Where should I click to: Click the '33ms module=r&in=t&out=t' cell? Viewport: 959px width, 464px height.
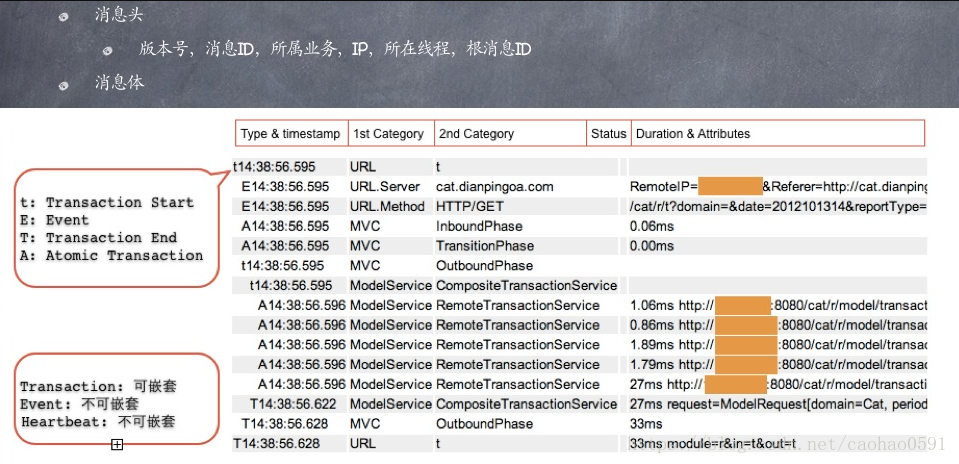(x=713, y=443)
